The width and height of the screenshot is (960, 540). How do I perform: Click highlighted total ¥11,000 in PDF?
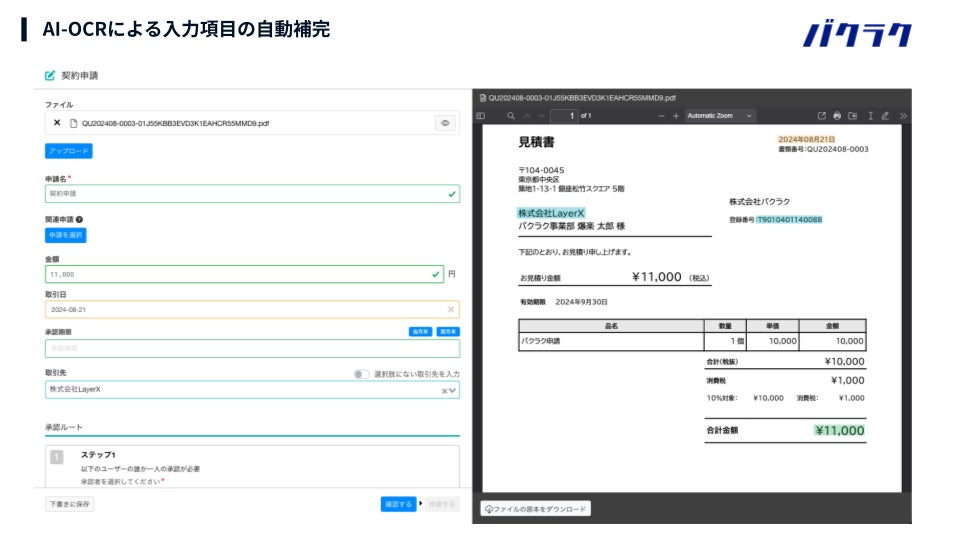tap(839, 430)
